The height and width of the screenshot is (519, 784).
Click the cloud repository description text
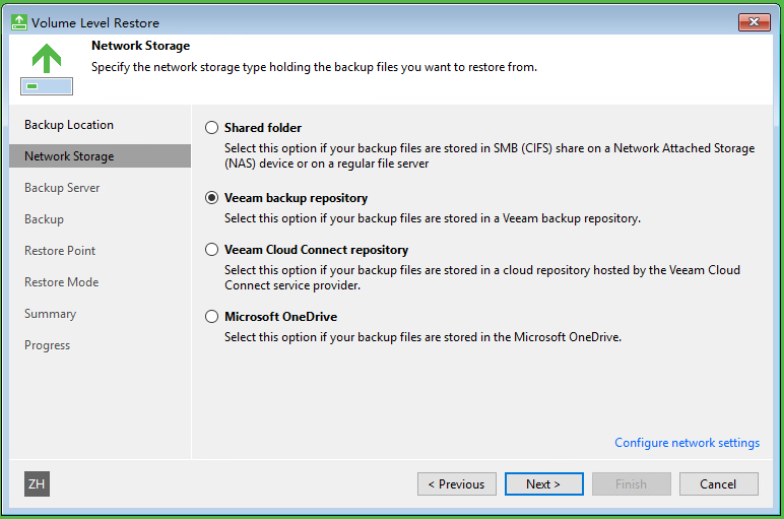[x=482, y=278]
